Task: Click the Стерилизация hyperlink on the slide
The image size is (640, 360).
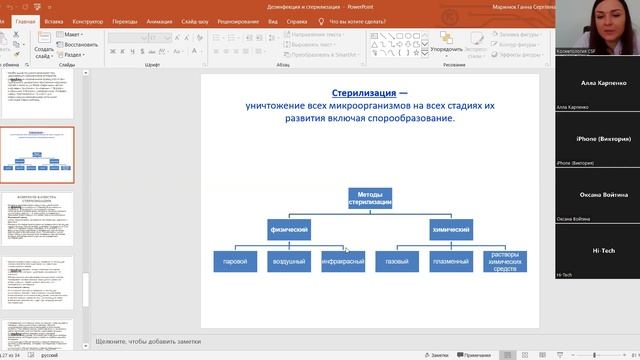Action: pyautogui.click(x=364, y=93)
